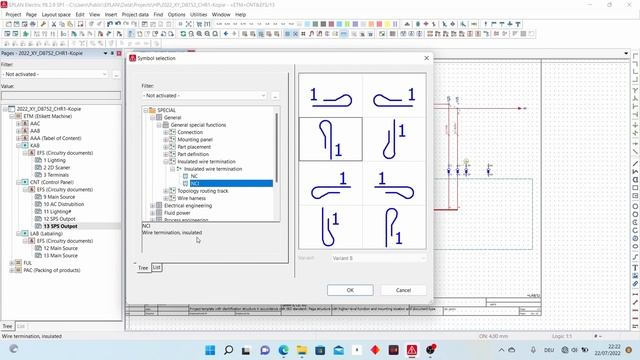Expand the Connection node
640x360 pixels.
click(x=166, y=132)
